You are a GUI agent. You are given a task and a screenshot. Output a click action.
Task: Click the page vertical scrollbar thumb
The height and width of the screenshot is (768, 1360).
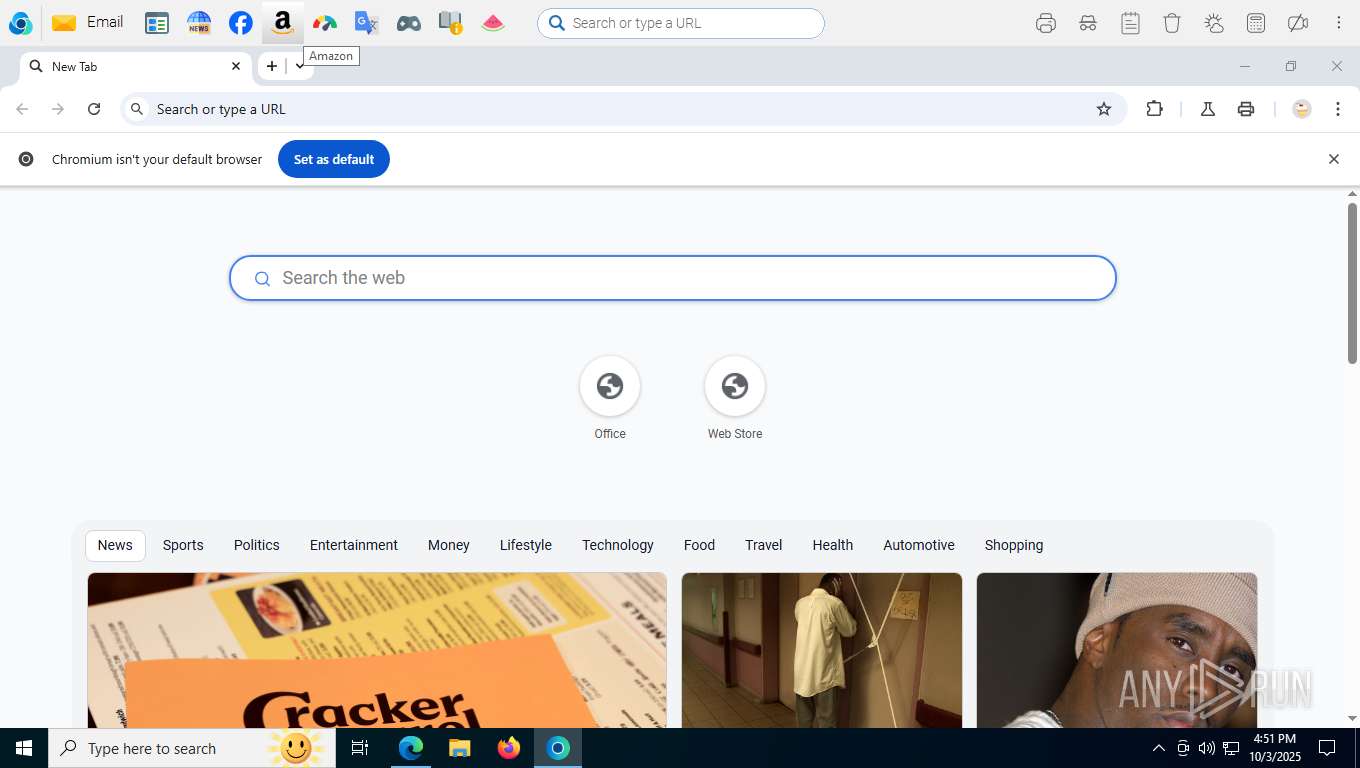pyautogui.click(x=1352, y=283)
